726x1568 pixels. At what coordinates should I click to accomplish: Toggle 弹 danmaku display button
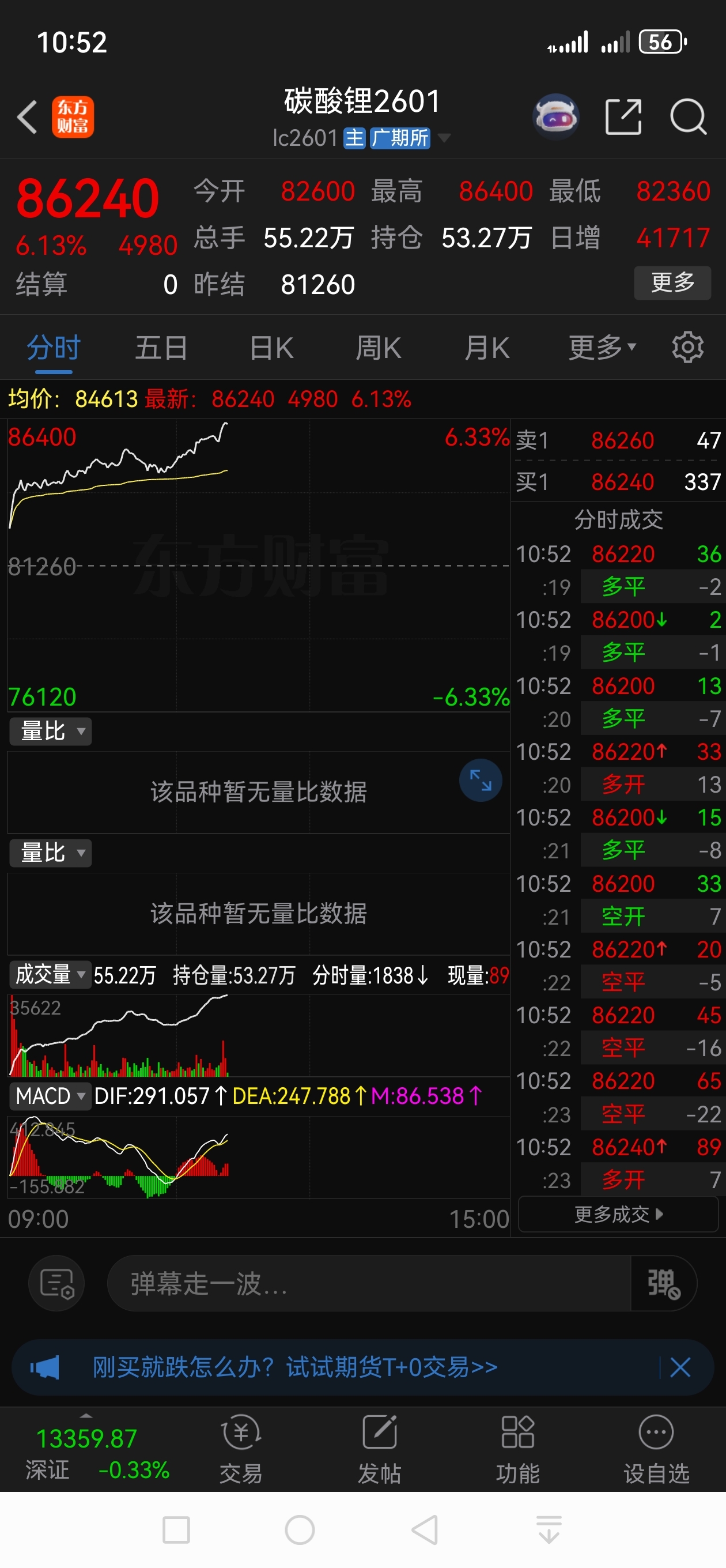click(663, 1283)
